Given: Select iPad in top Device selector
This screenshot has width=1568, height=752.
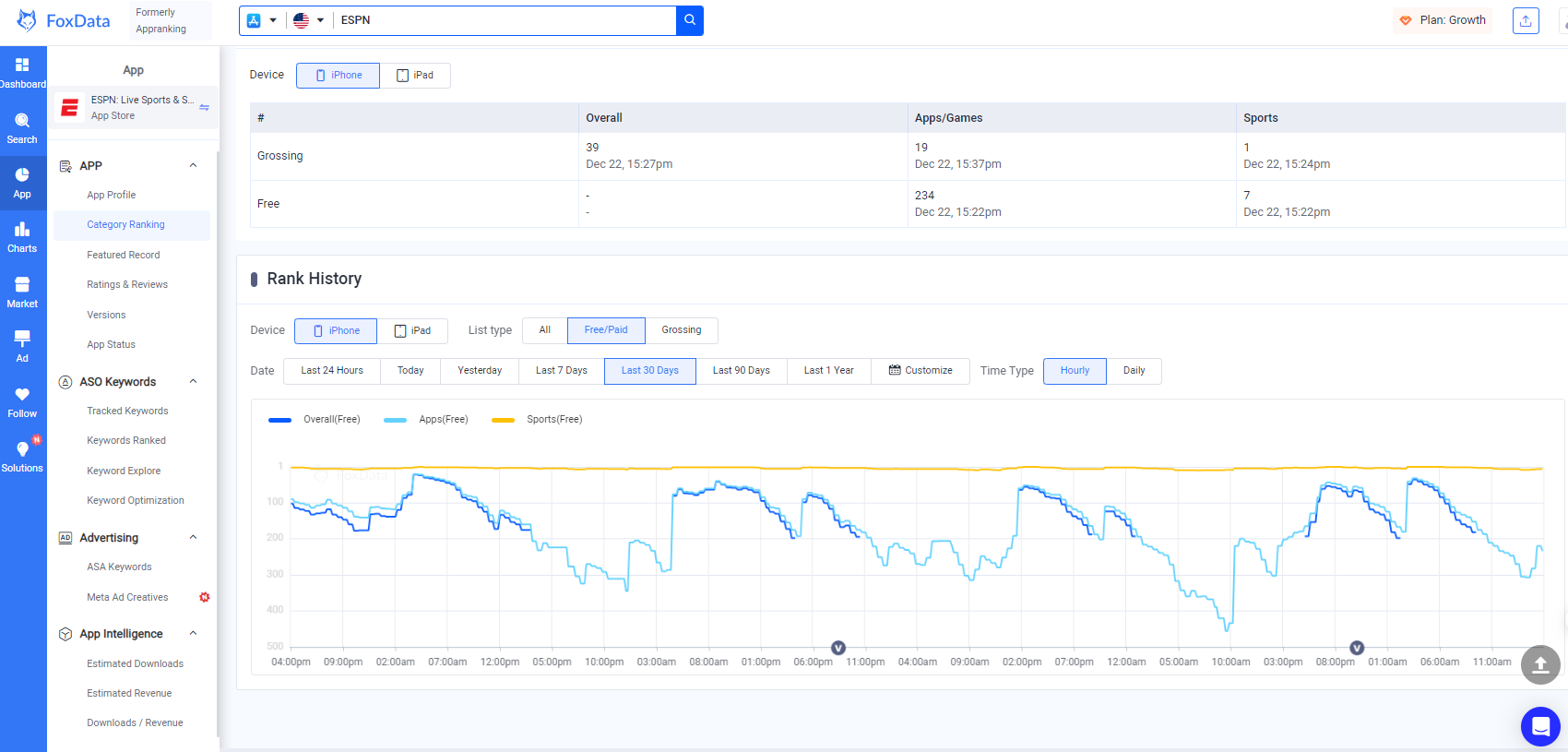Looking at the screenshot, I should click(415, 76).
